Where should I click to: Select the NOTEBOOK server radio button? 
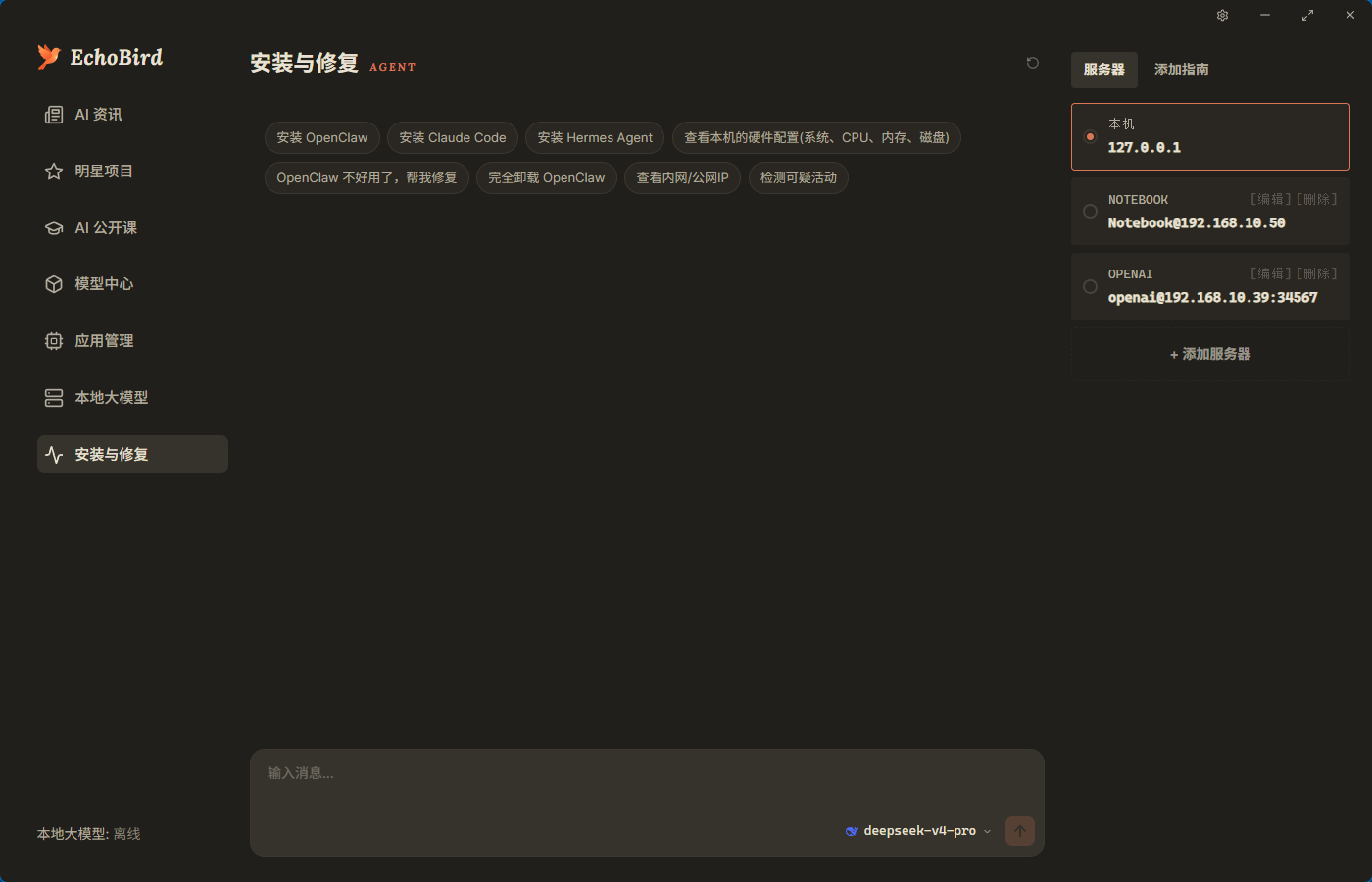[x=1090, y=211]
